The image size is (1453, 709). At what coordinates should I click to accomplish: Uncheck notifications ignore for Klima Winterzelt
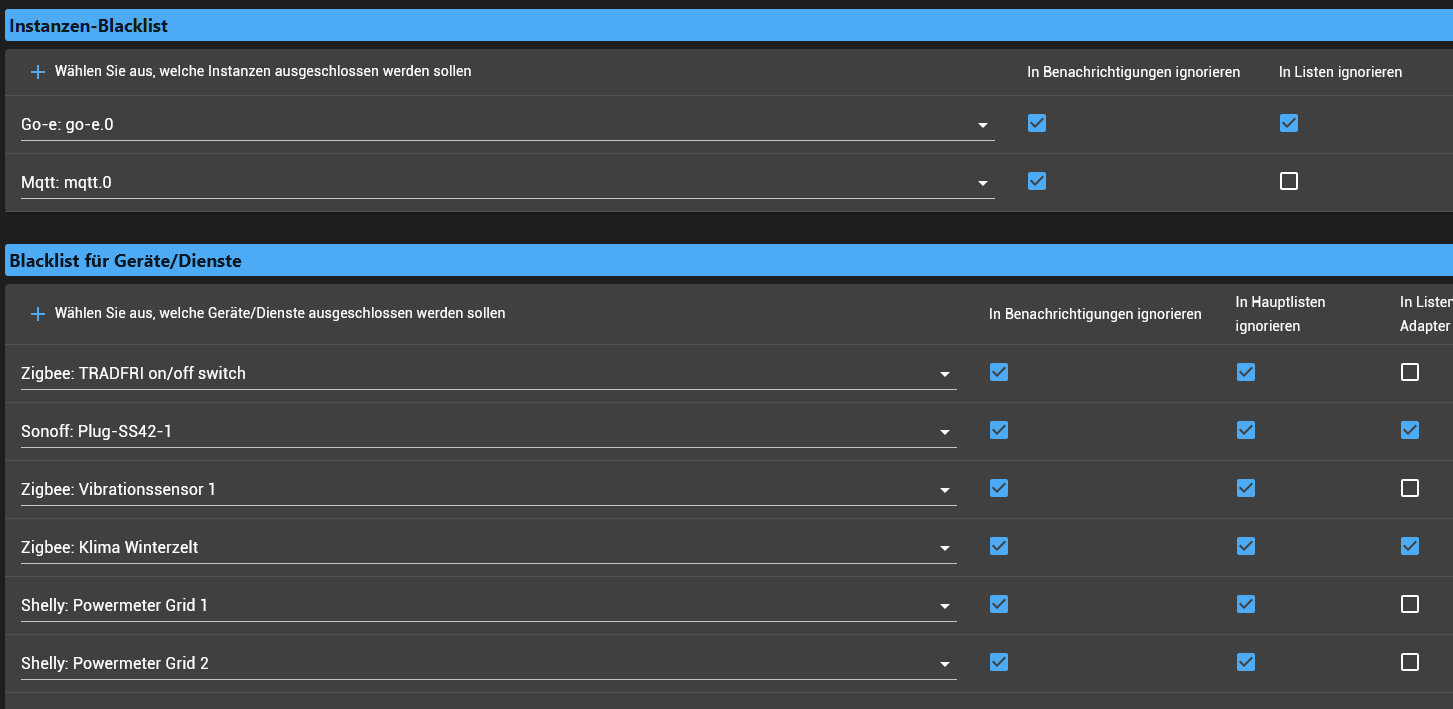point(999,546)
